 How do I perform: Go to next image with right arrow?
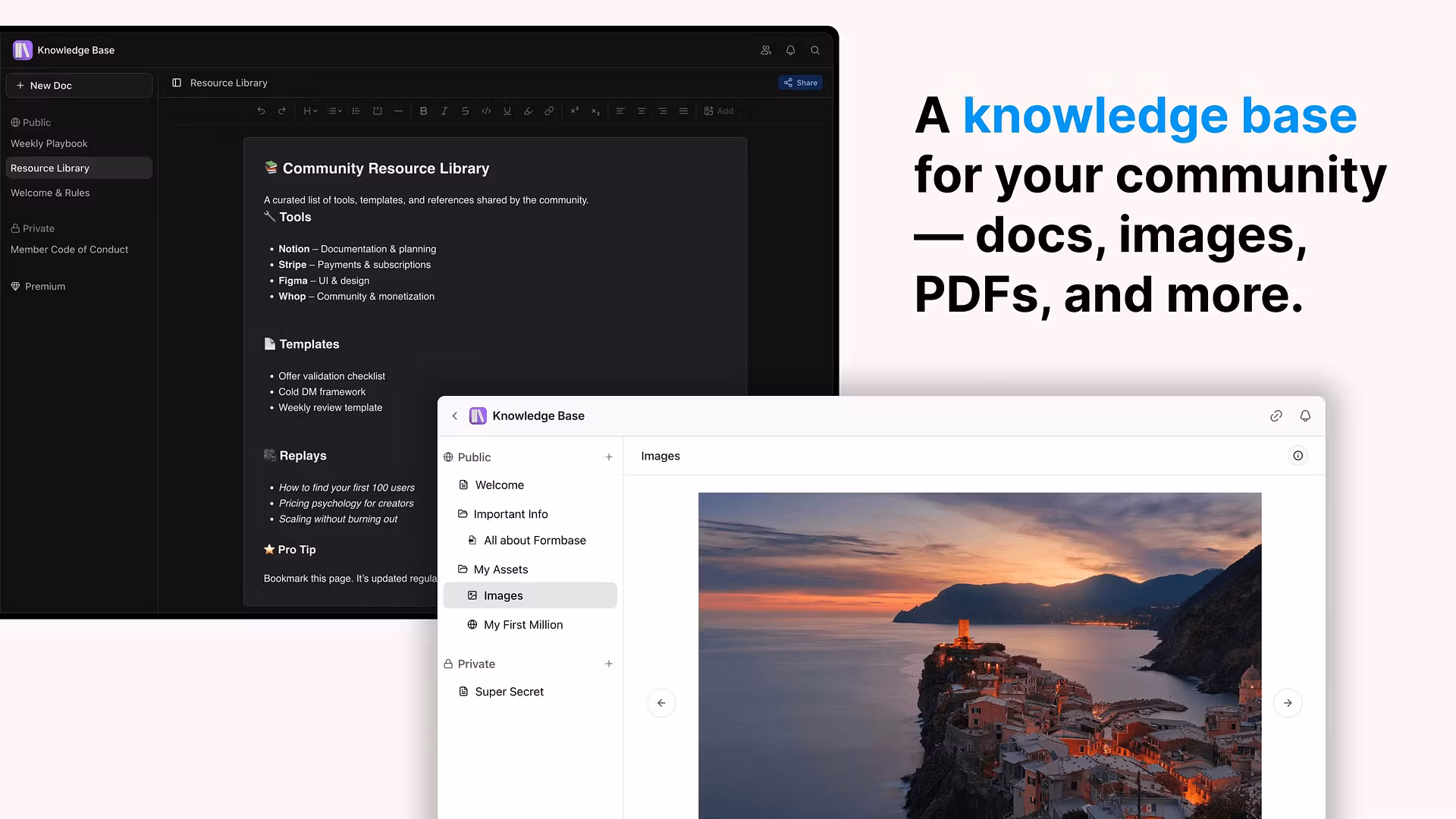click(x=1288, y=703)
